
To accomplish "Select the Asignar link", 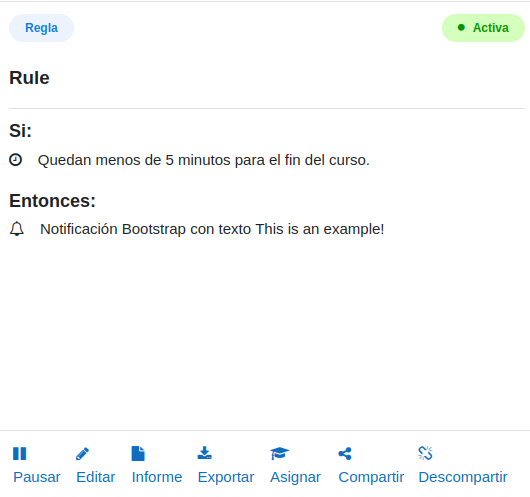I will [295, 477].
